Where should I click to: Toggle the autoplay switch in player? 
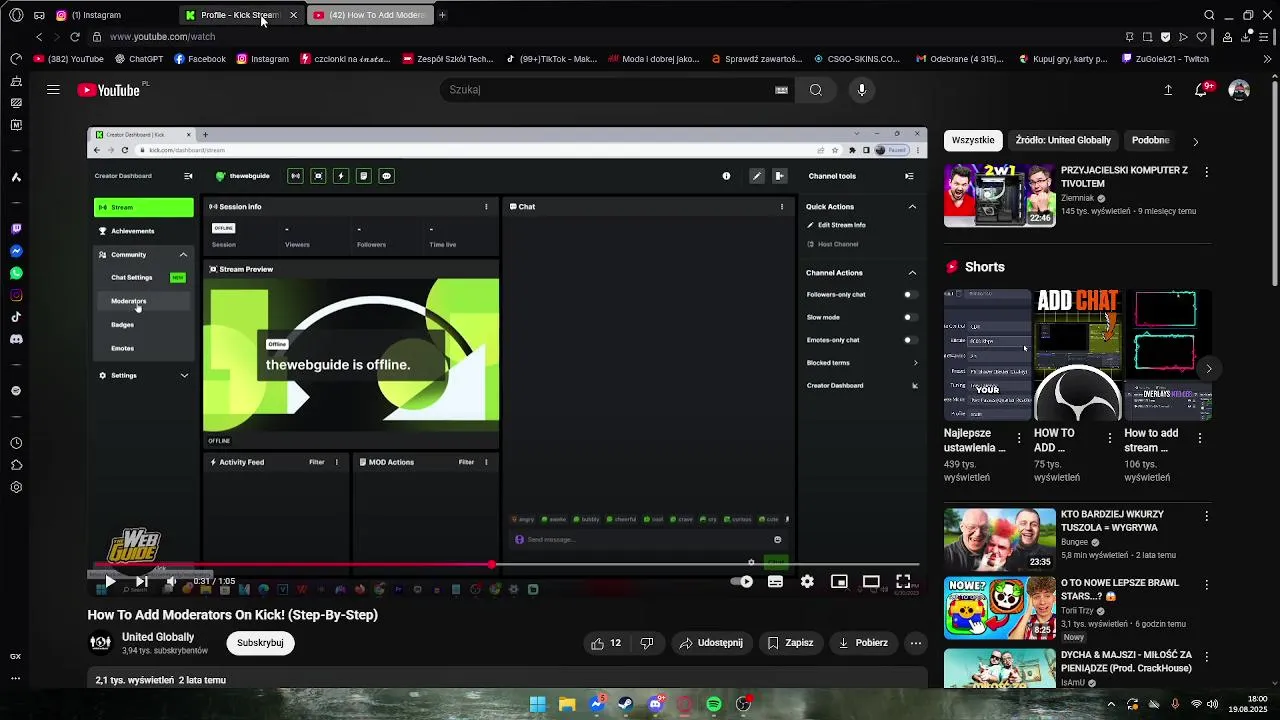point(741,581)
